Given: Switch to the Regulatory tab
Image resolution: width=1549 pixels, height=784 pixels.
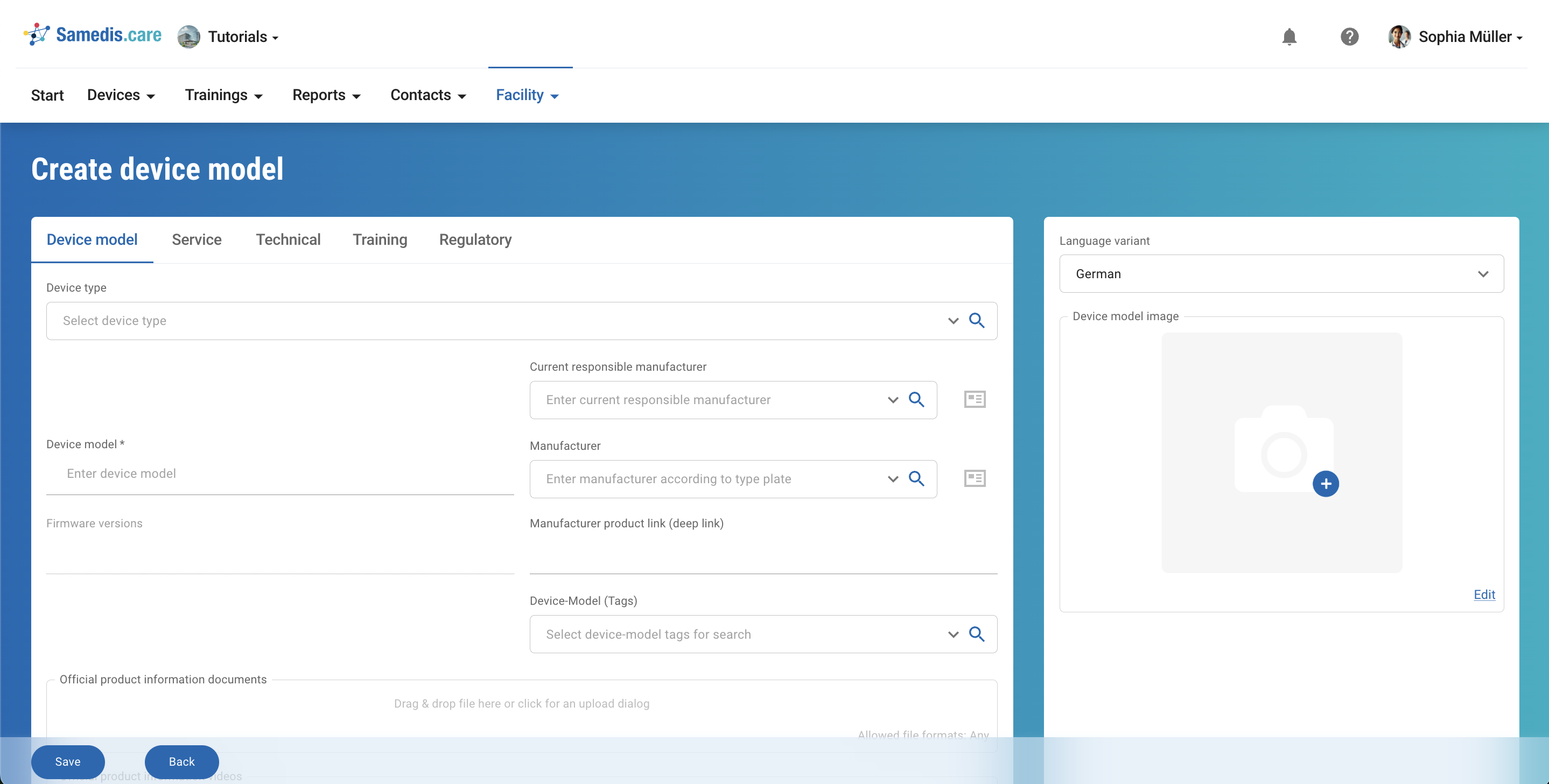Looking at the screenshot, I should [x=475, y=239].
